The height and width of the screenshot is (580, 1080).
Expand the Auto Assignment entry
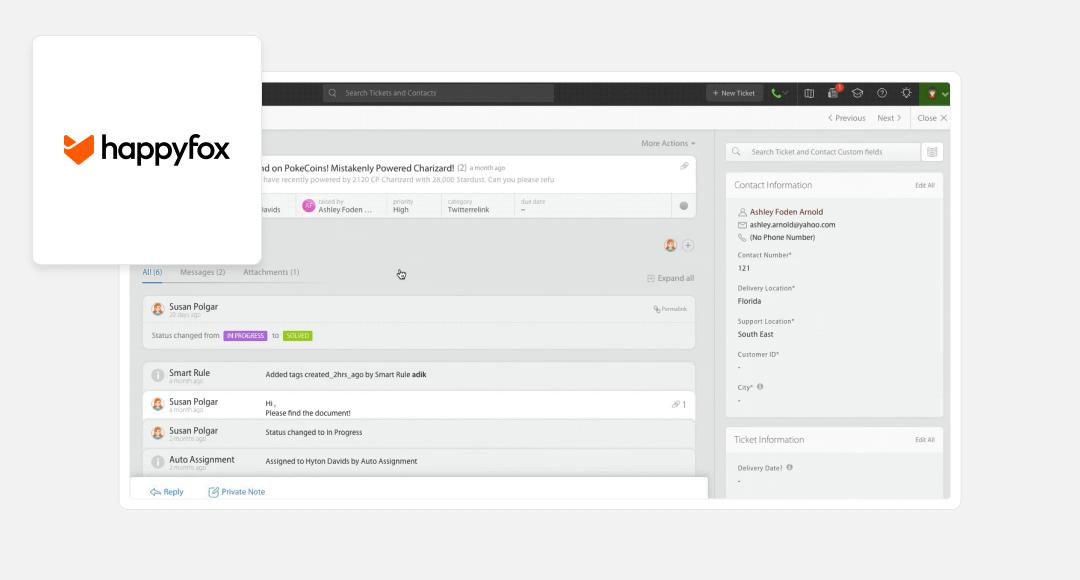[x=419, y=462]
